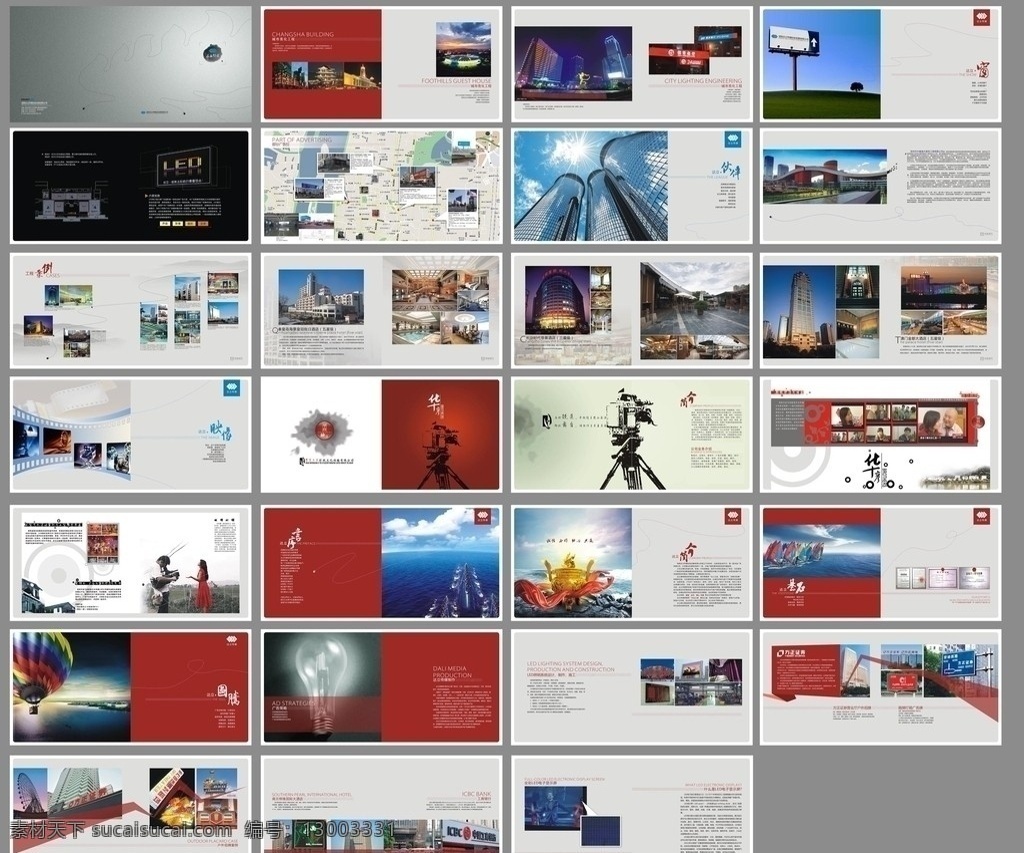The width and height of the screenshot is (1024, 853).
Task: Open the billboard on green hill photo
Action: pyautogui.click(x=820, y=65)
